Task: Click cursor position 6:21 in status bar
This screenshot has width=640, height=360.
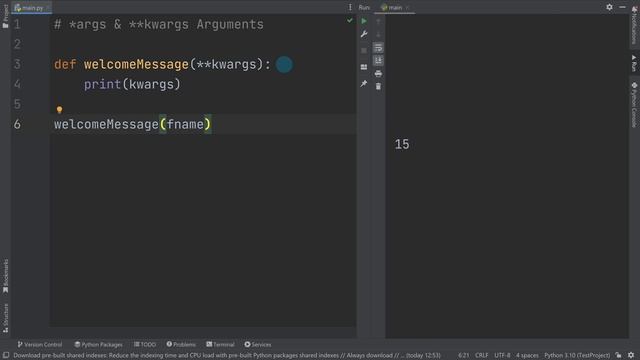Action: (464, 356)
